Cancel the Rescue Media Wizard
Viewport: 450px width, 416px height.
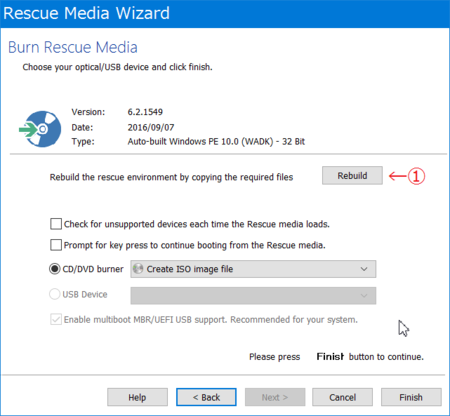tap(342, 397)
